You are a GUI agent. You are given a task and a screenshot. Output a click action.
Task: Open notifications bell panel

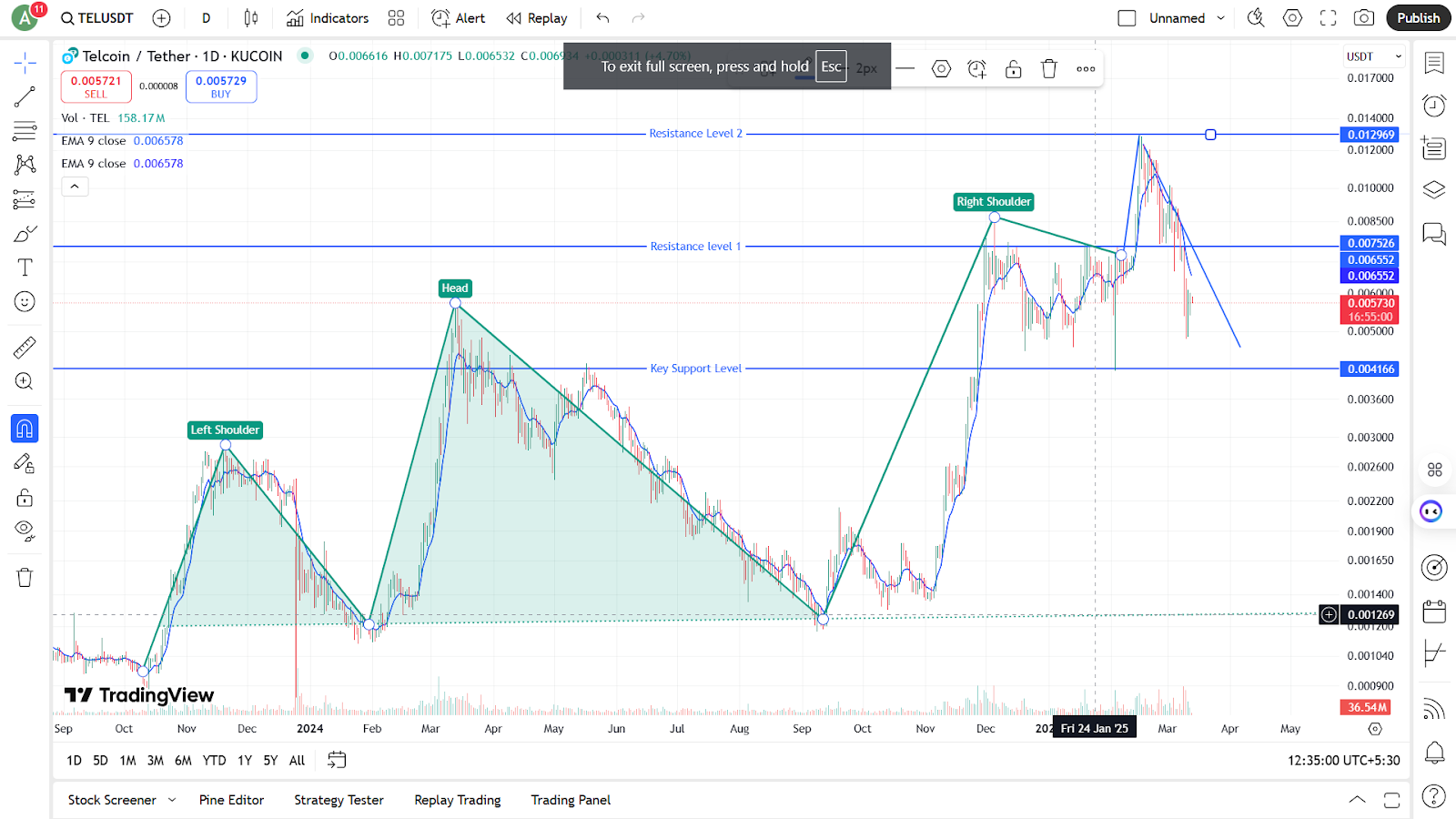pos(1434,753)
